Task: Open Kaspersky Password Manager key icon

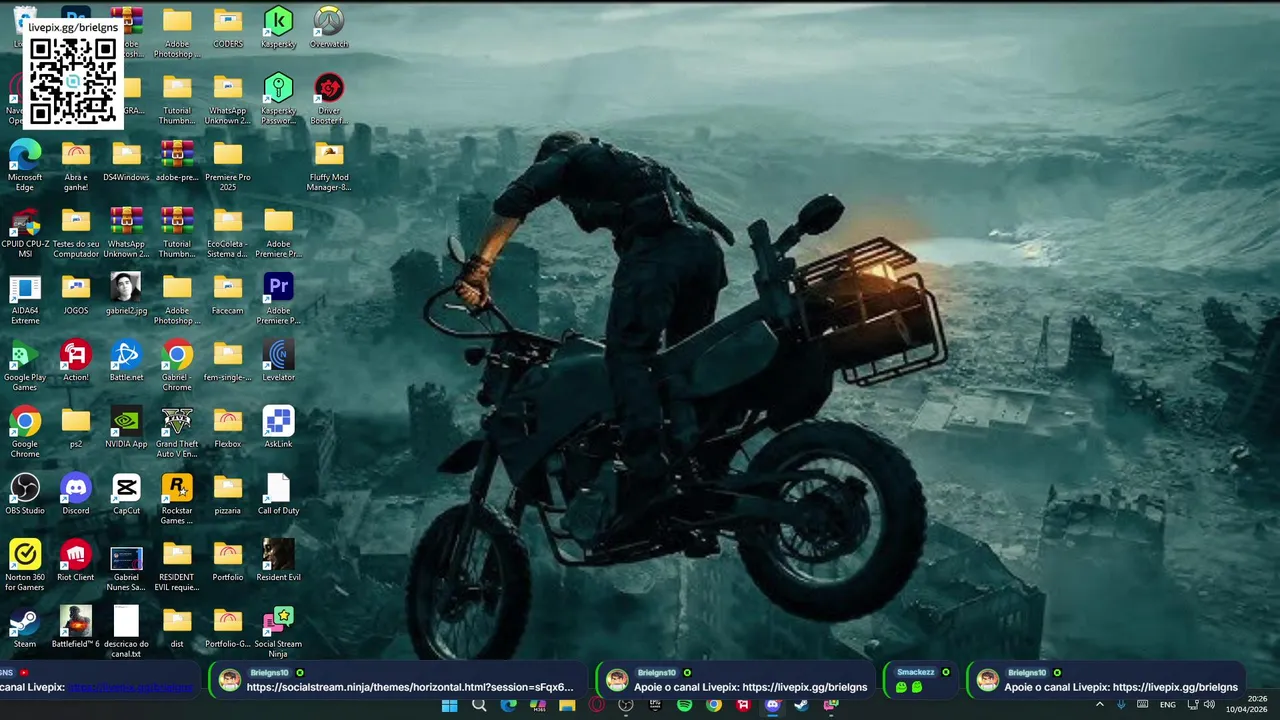Action: 278,98
